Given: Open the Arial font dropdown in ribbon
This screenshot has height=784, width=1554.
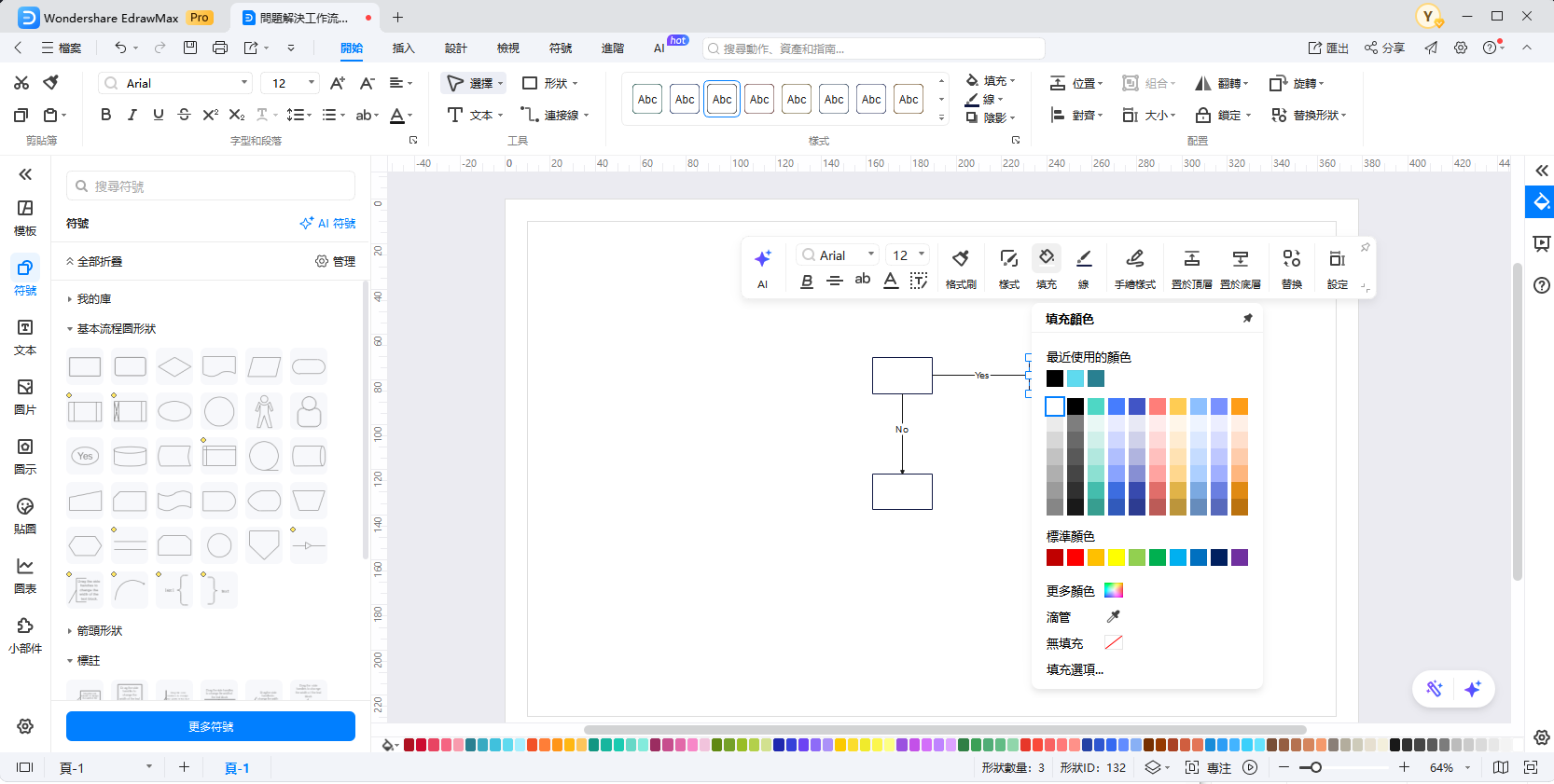Looking at the screenshot, I should pyautogui.click(x=175, y=83).
